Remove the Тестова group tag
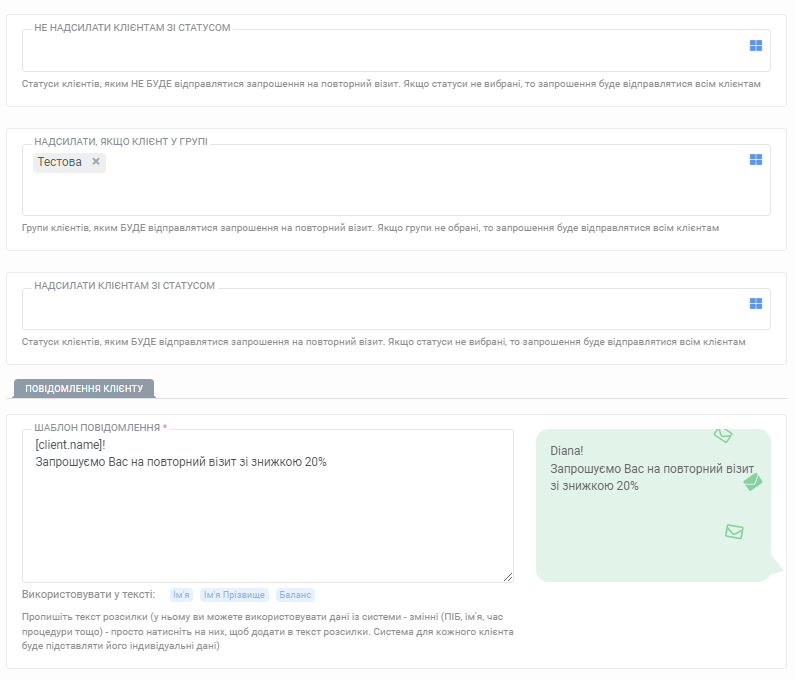795x680 pixels. tap(96, 161)
